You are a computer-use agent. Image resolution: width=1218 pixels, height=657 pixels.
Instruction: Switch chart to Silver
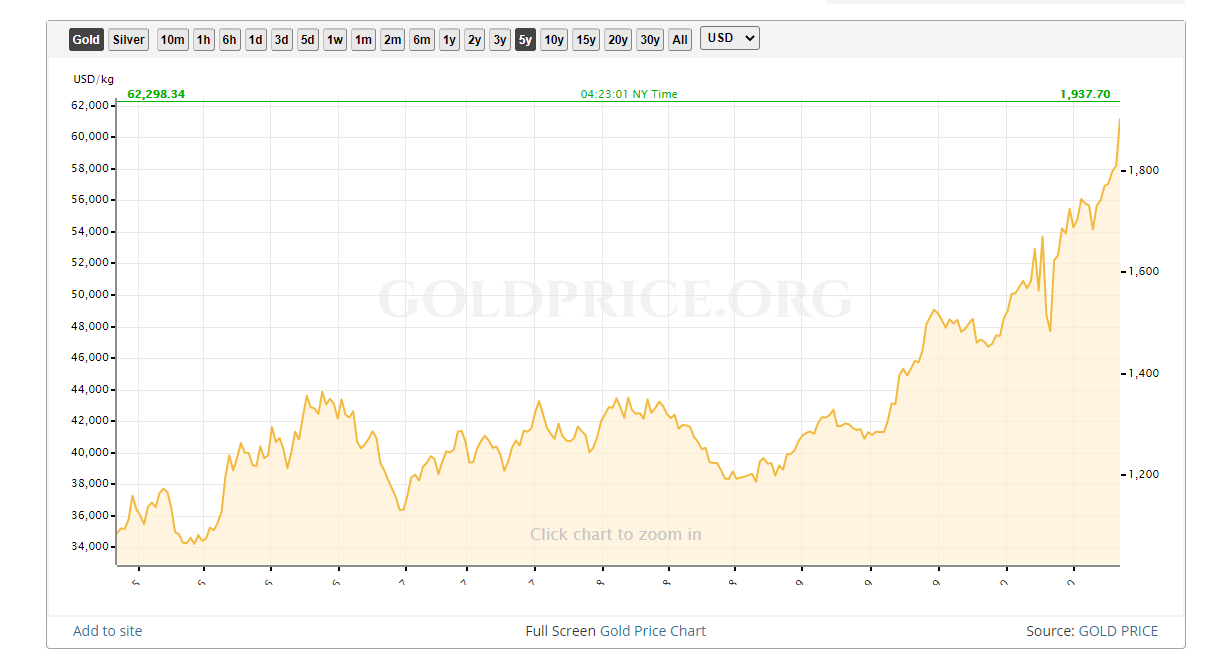point(129,40)
